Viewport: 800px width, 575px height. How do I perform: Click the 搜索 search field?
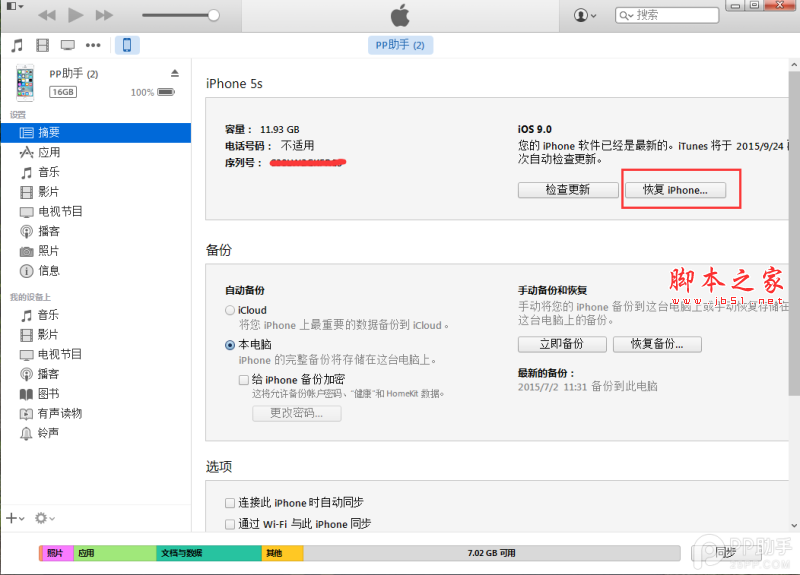click(x=667, y=15)
